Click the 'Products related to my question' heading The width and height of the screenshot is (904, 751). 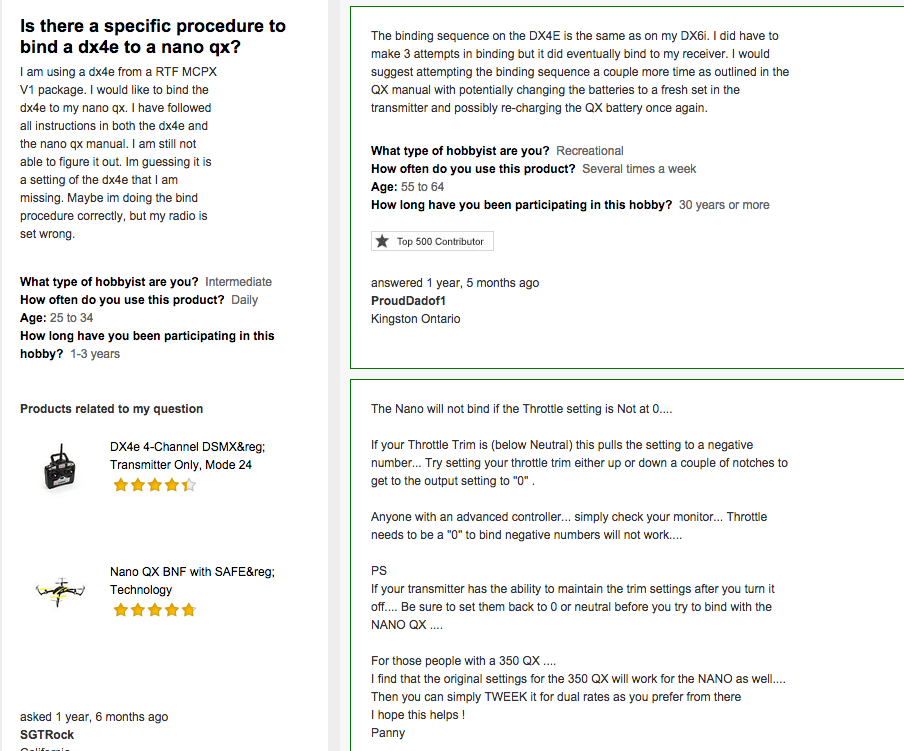[111, 409]
